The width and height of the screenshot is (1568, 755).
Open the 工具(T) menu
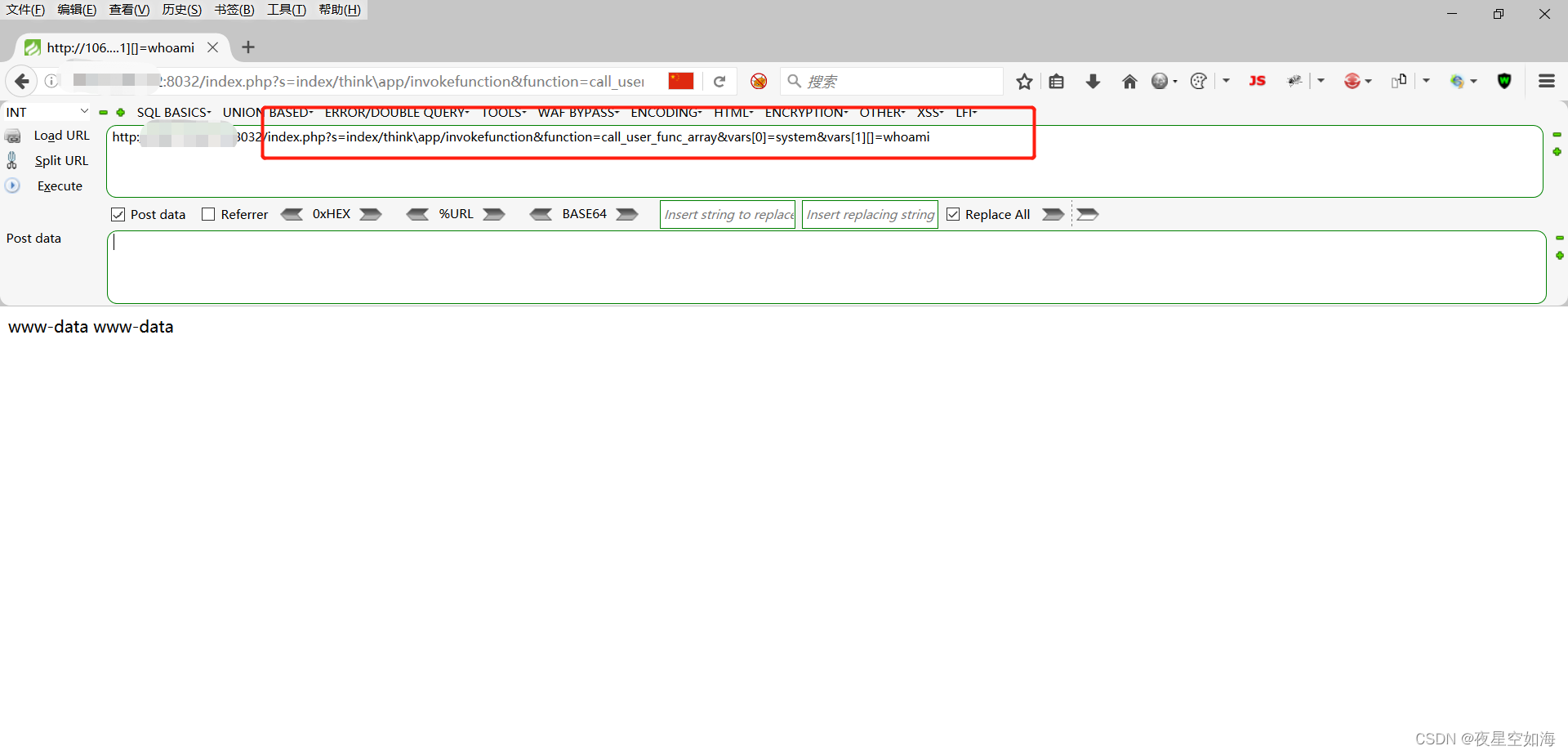click(286, 10)
